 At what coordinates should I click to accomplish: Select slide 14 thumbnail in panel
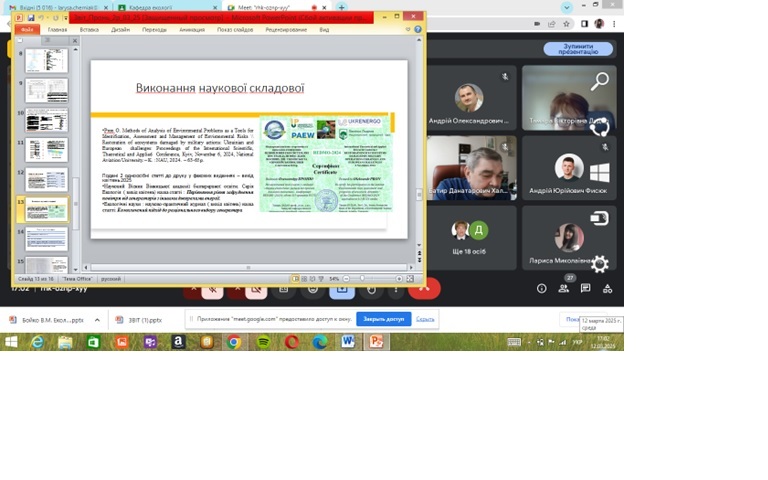tap(46, 238)
